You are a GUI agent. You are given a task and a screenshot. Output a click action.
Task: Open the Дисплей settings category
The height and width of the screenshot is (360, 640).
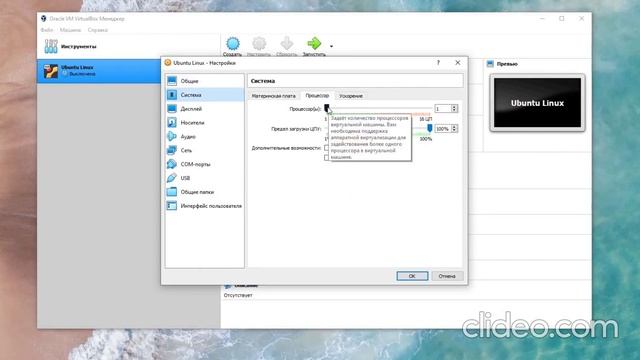click(x=204, y=109)
